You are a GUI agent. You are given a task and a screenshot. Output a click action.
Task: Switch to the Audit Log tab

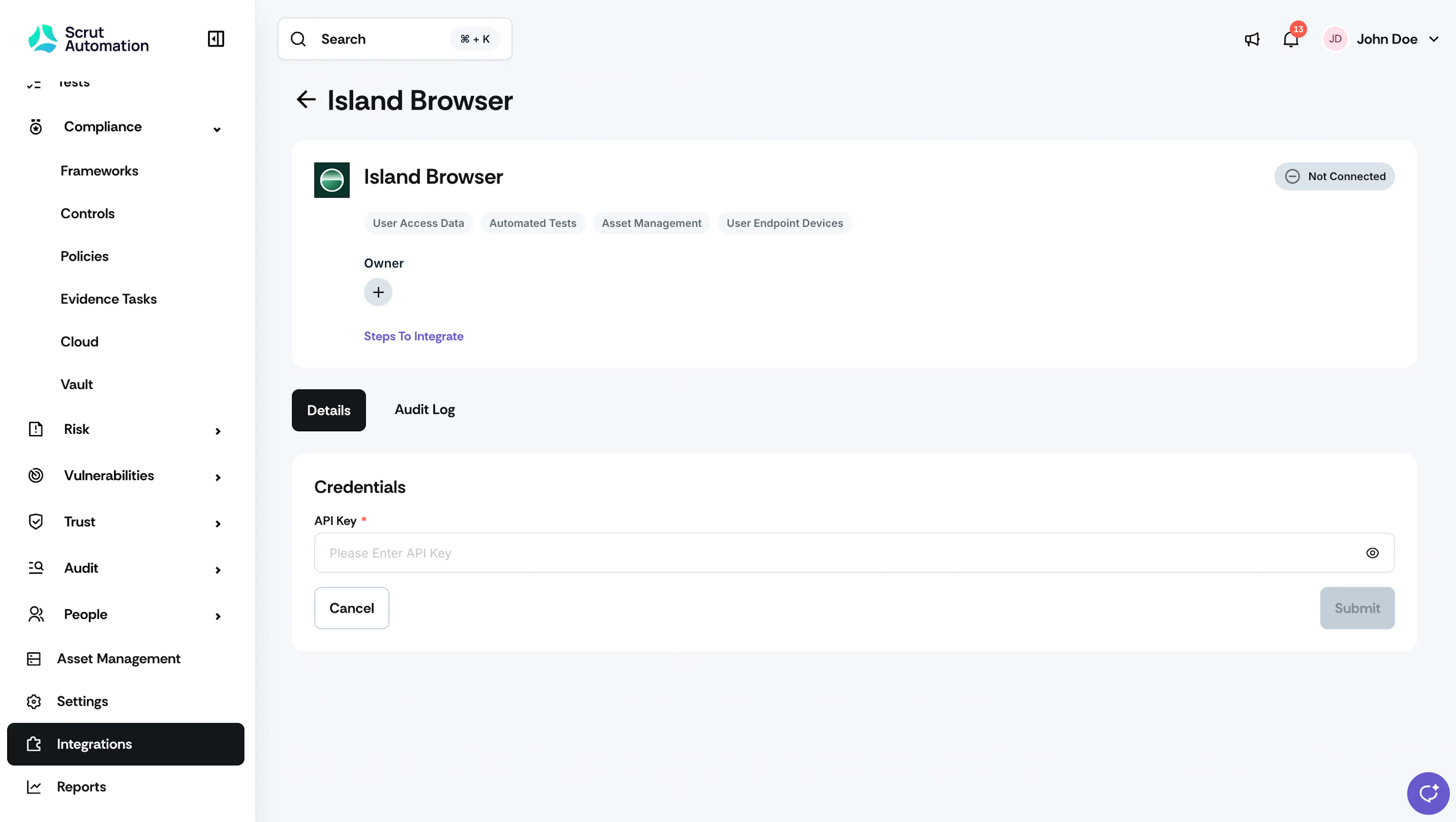point(425,410)
